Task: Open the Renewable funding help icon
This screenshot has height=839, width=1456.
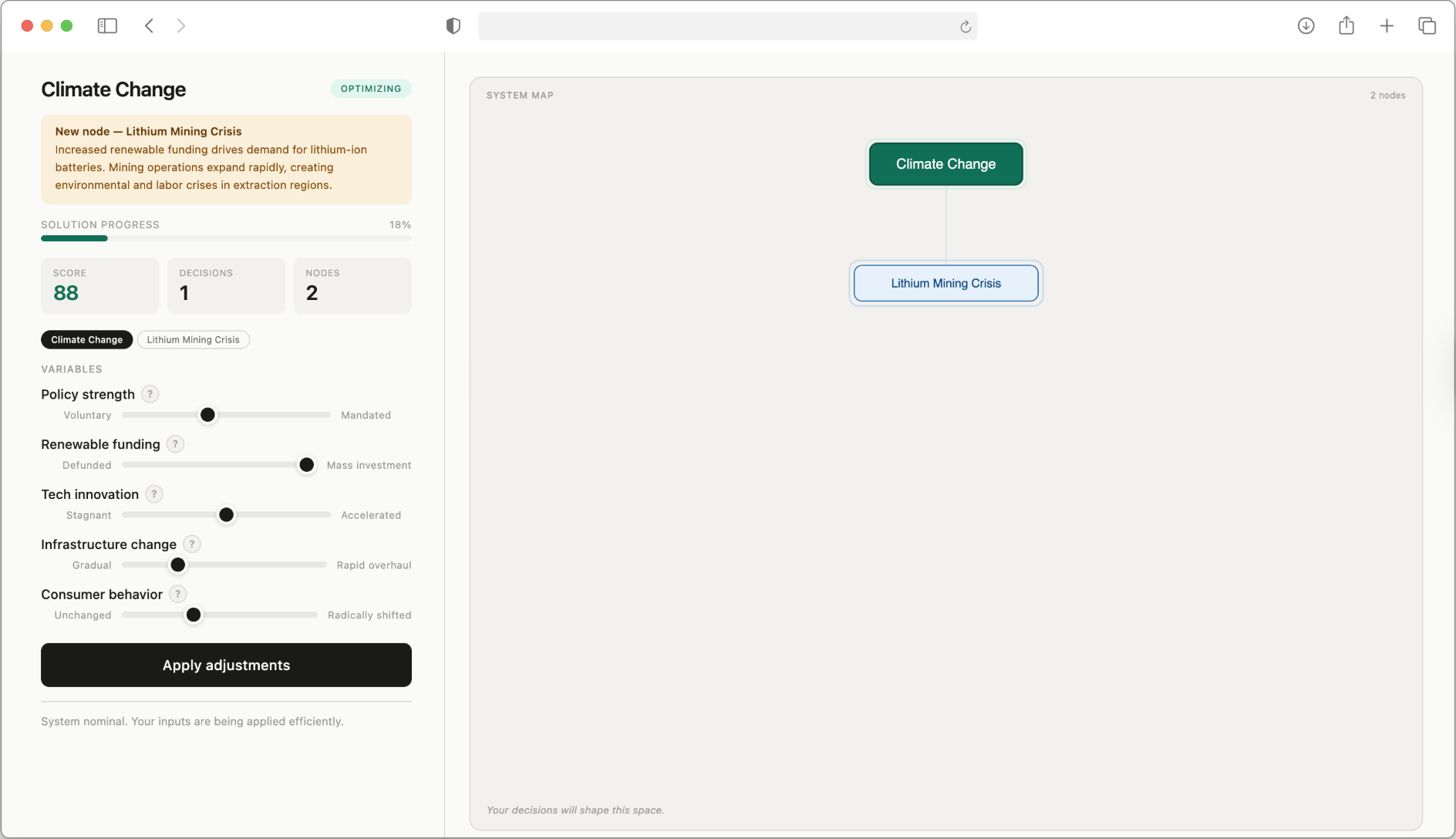Action: coord(176,444)
